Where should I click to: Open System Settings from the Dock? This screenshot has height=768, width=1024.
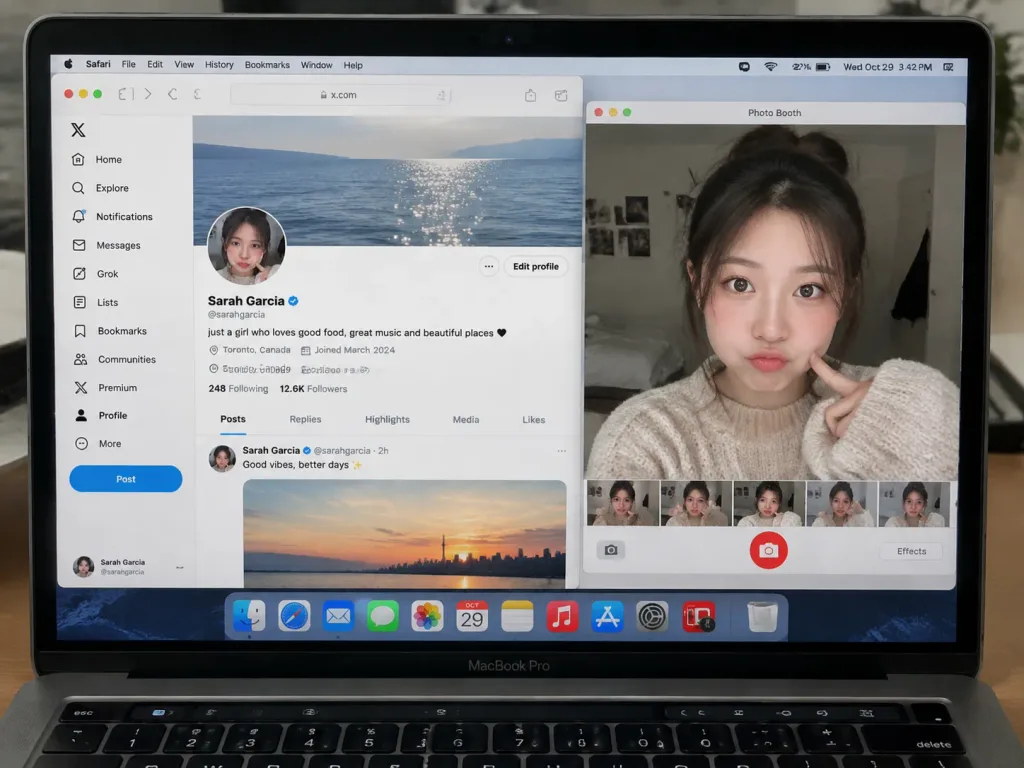coord(652,616)
